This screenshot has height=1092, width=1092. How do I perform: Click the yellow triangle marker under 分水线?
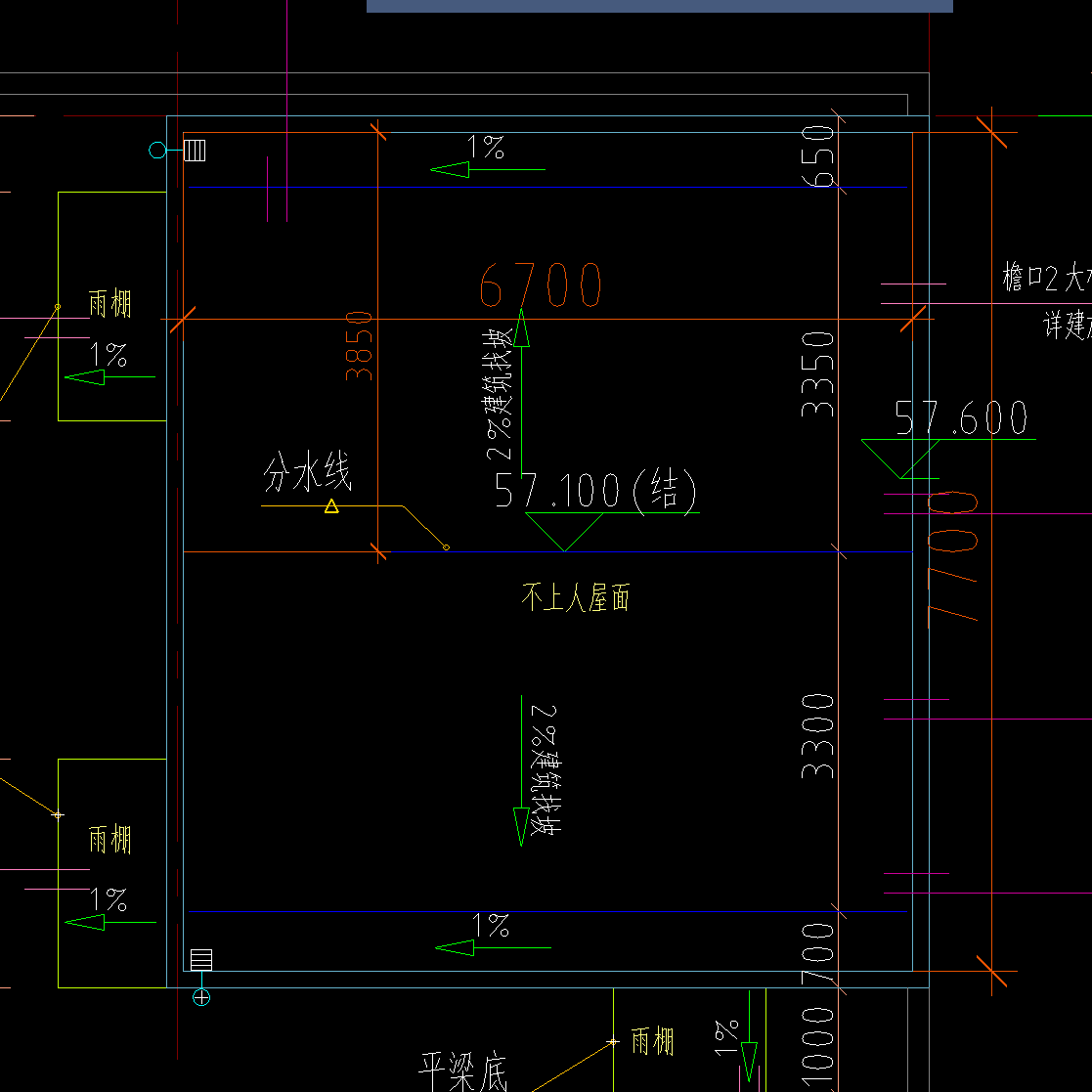331,506
